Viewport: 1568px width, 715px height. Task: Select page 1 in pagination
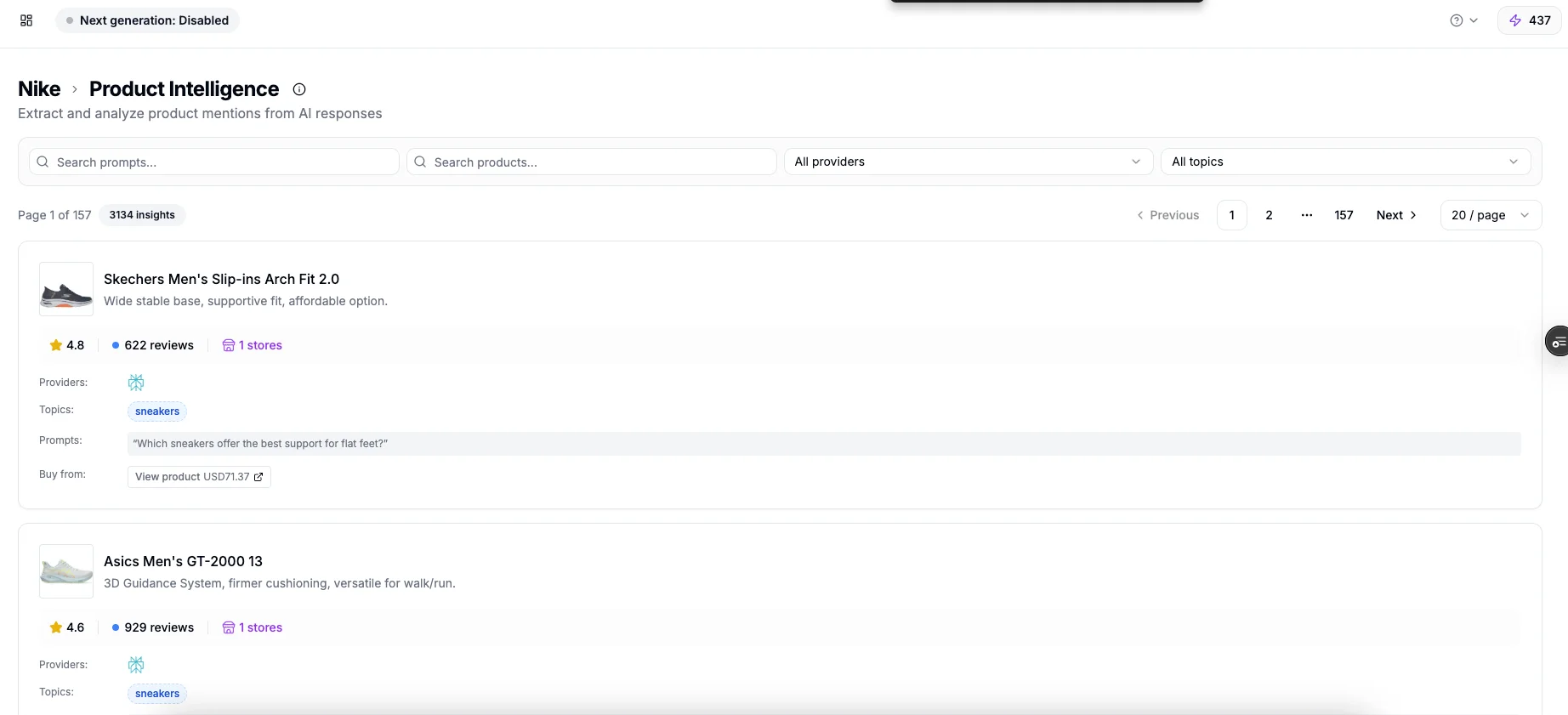pyautogui.click(x=1232, y=215)
